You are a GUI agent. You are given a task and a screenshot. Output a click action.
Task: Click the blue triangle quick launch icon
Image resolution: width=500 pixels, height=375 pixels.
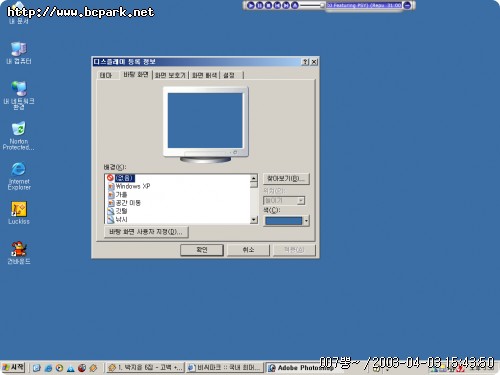coord(71,368)
